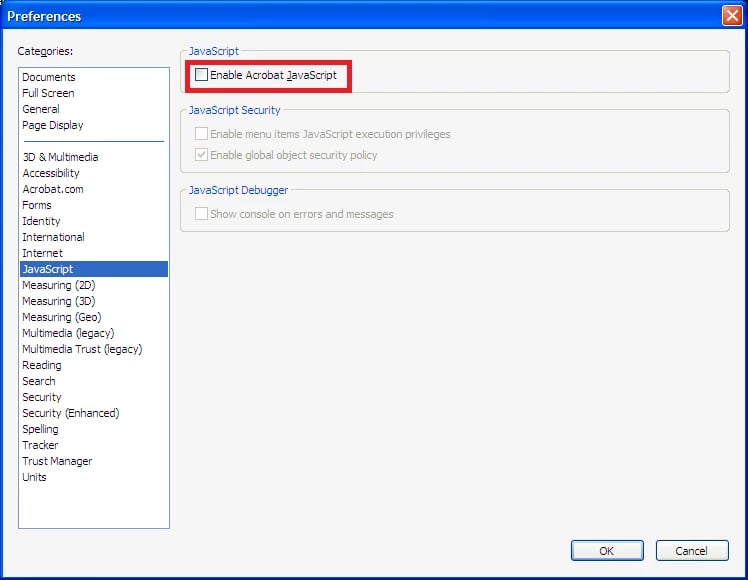
Task: Choose the General category
Action: coord(41,109)
